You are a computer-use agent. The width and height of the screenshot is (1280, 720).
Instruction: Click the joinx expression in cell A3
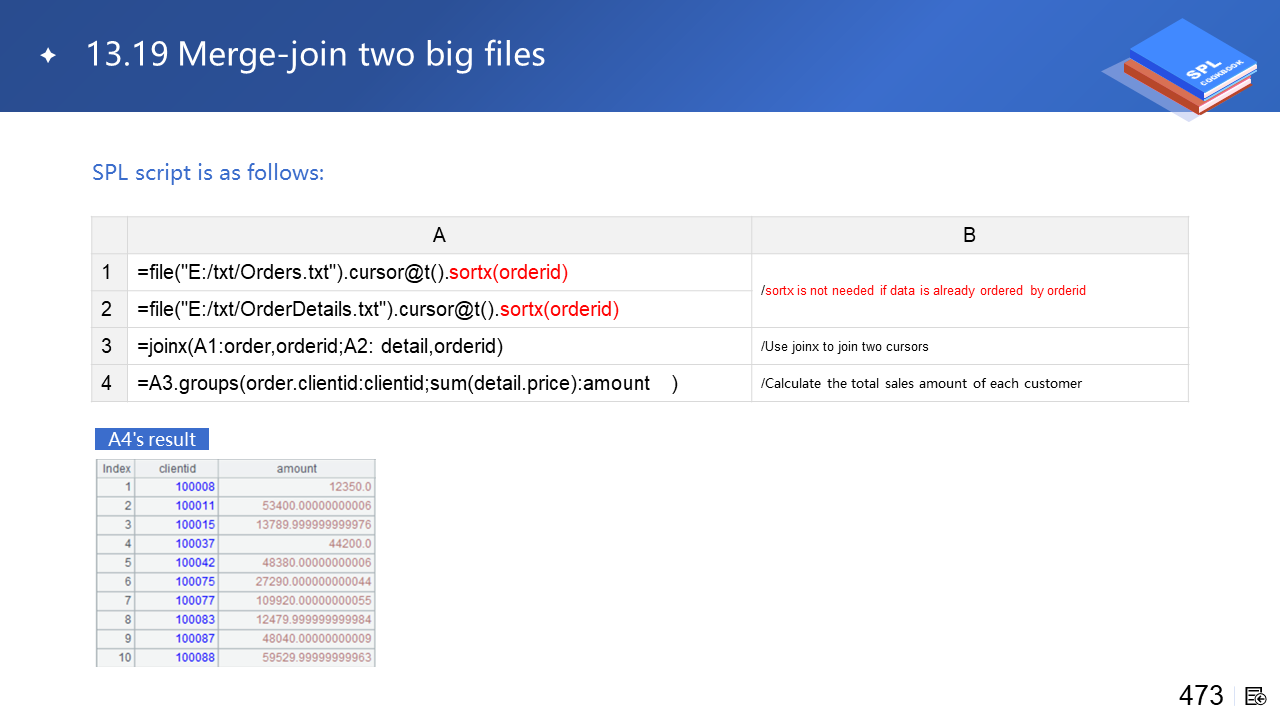click(x=320, y=346)
